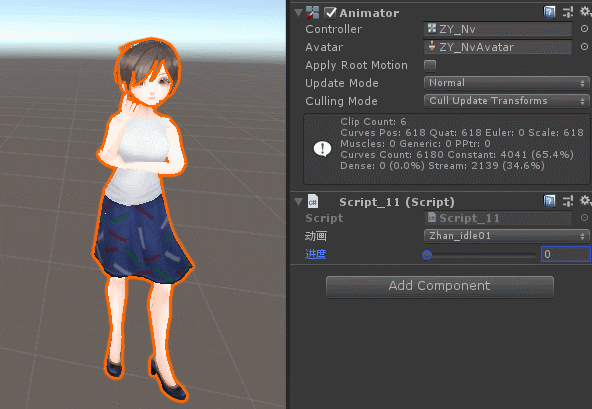Screen dimensions: 592x409
Task: Open Animator component gear settings menu
Action: click(585, 12)
